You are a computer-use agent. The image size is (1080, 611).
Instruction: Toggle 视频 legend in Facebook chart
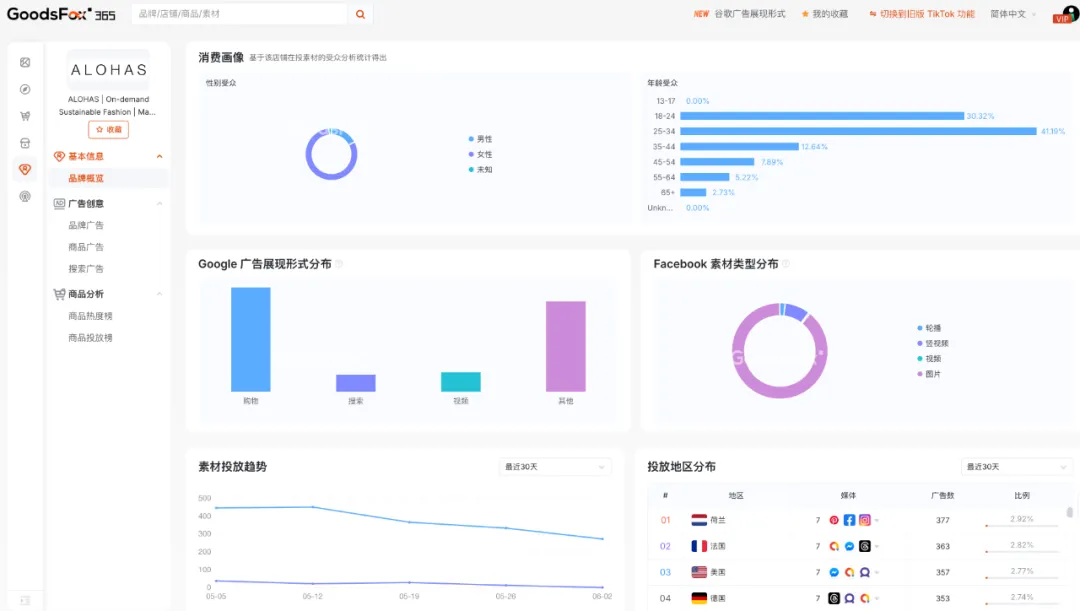pos(929,358)
